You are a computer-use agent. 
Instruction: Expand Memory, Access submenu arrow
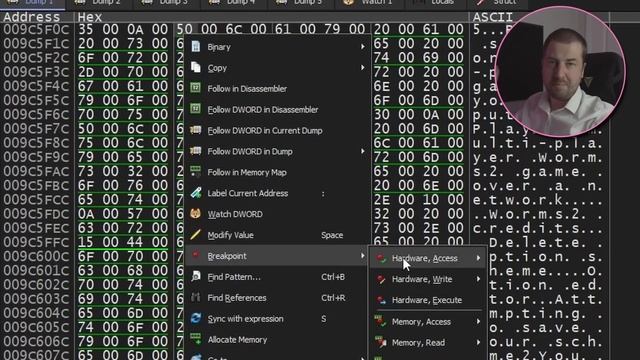(x=478, y=322)
